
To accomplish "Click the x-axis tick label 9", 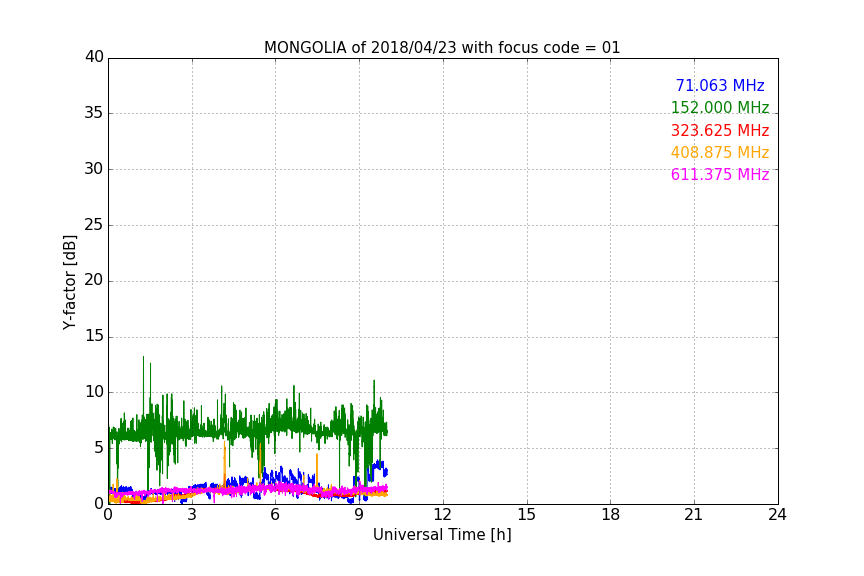I will tap(359, 515).
